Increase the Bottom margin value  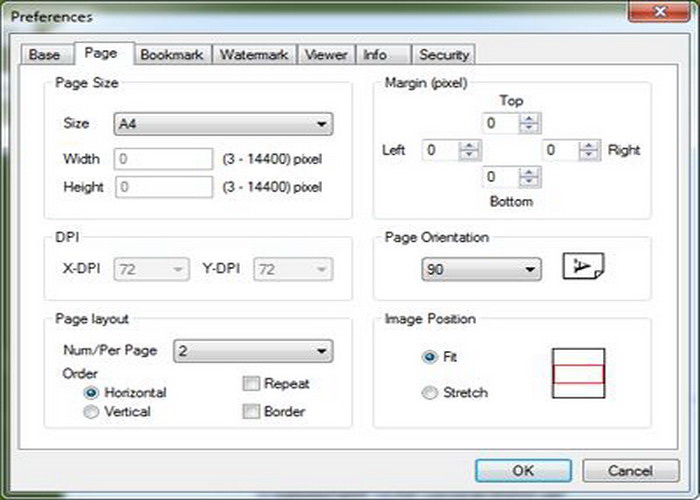529,172
